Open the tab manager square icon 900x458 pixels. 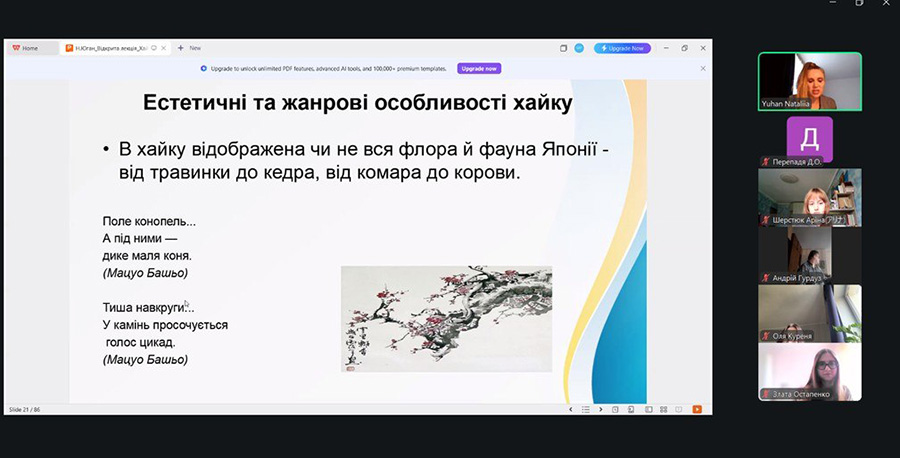[563, 48]
